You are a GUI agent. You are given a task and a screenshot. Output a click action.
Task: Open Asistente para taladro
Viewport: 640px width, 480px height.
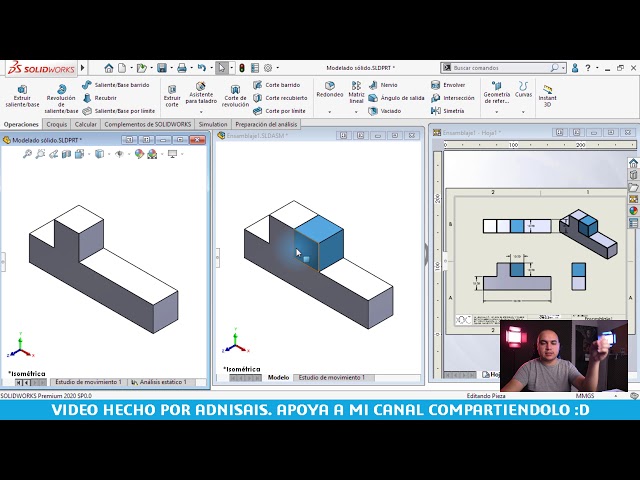[201, 93]
